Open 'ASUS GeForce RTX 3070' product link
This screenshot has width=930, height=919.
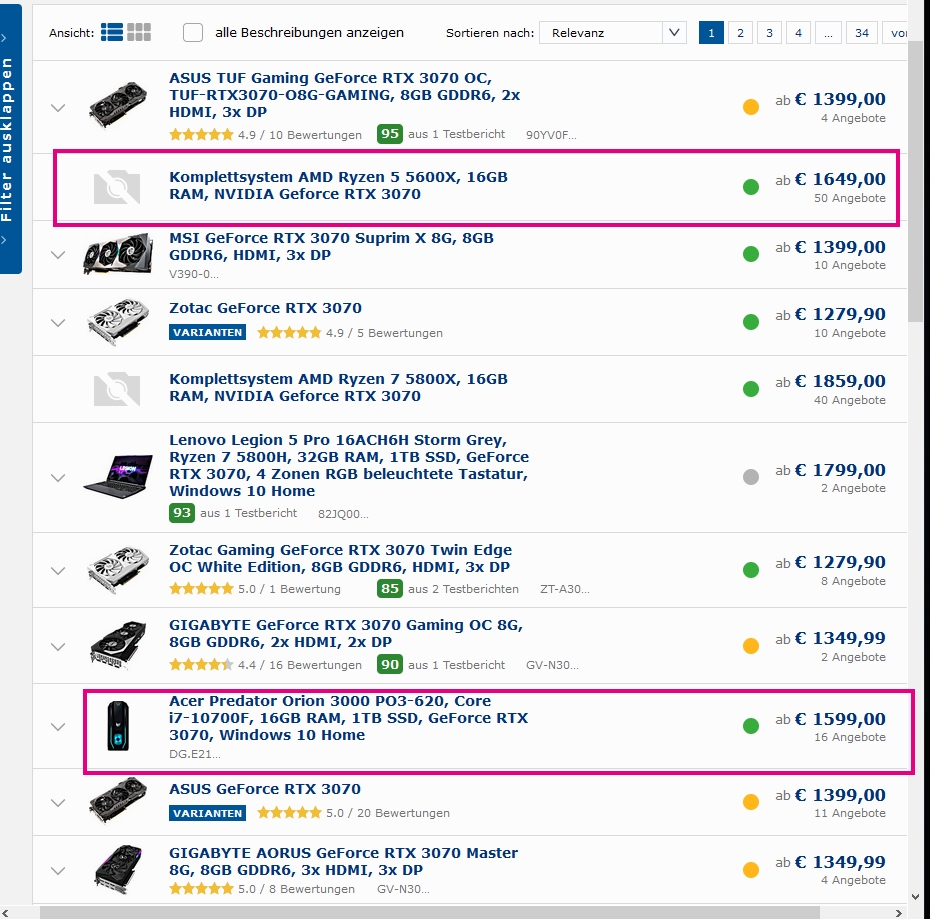point(265,789)
